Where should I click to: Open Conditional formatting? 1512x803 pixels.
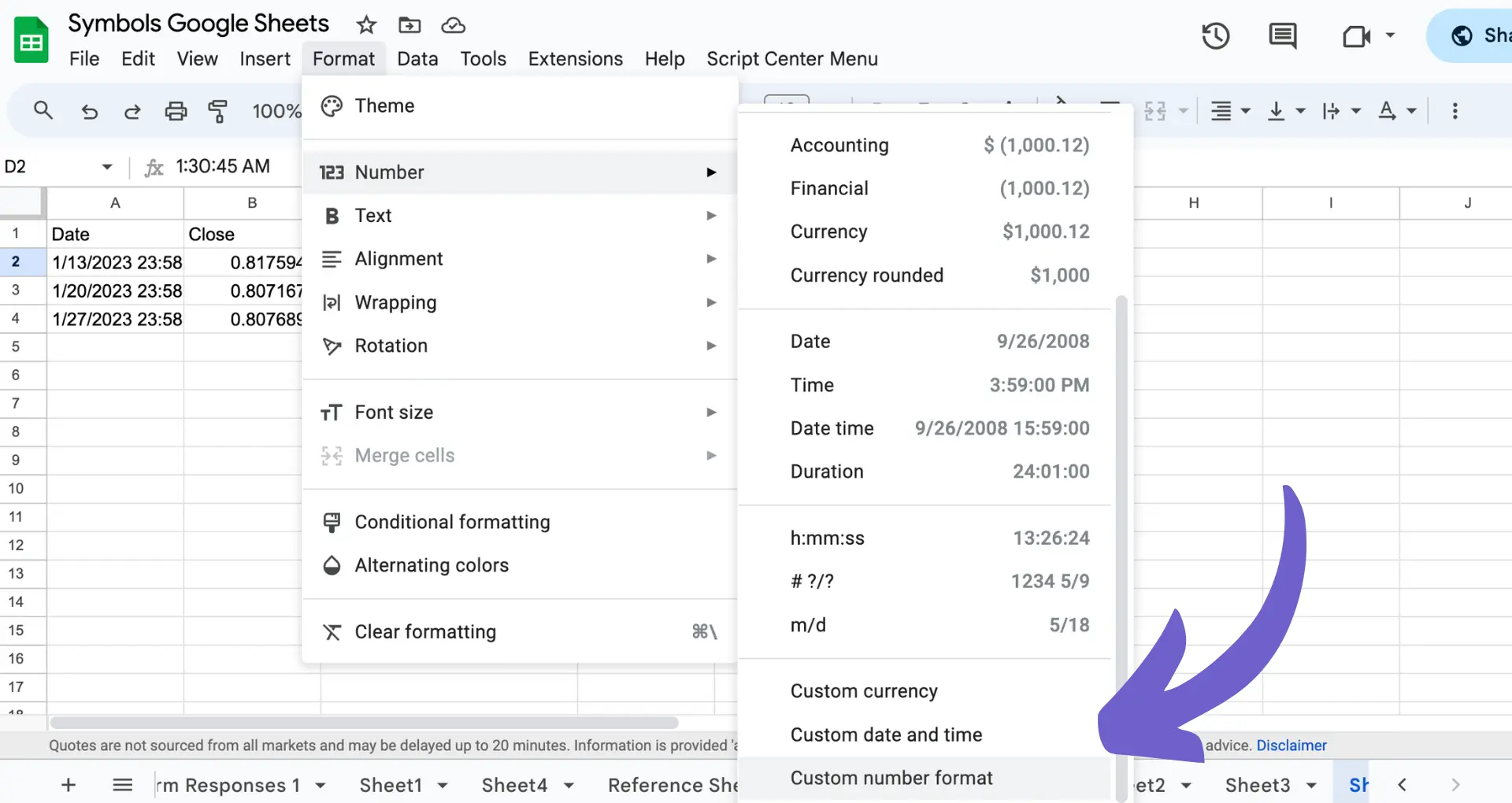pyautogui.click(x=520, y=522)
